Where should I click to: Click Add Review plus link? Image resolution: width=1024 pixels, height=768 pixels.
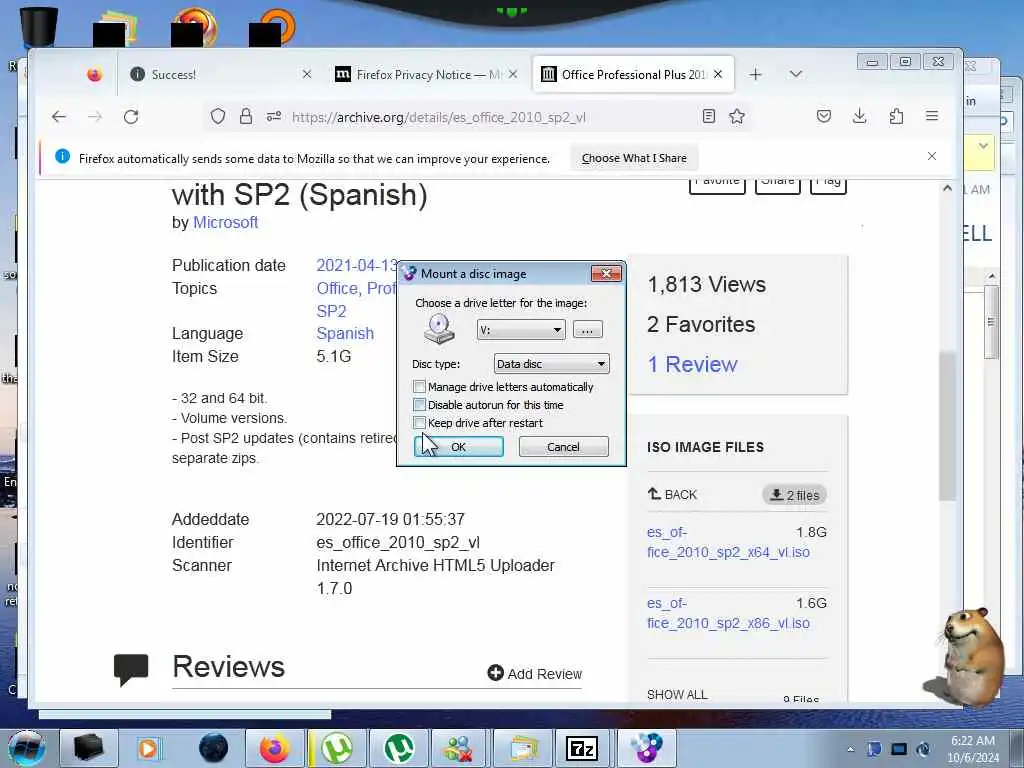click(x=535, y=673)
